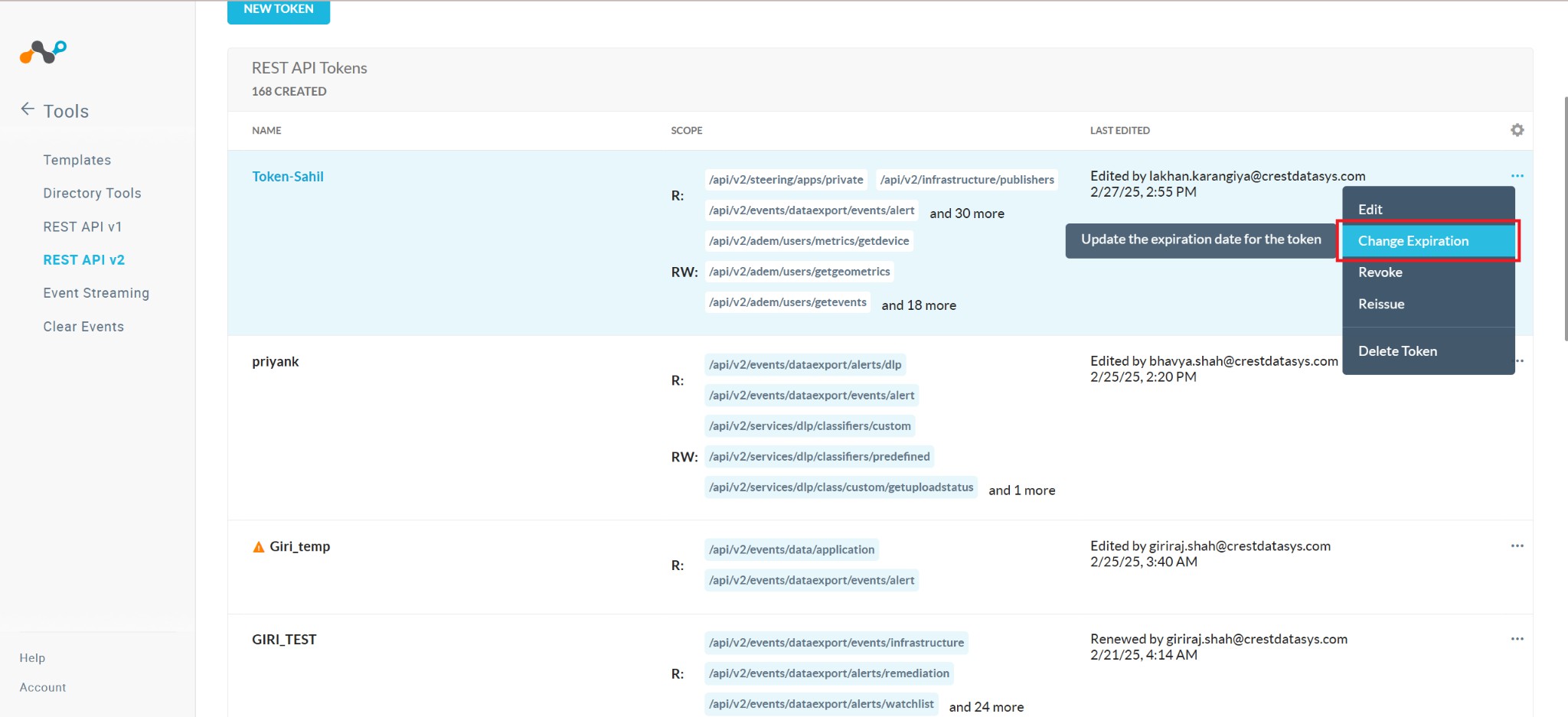Viewport: 1568px width, 717px height.
Task: Choose Edit in the token menu
Action: [x=1370, y=210]
